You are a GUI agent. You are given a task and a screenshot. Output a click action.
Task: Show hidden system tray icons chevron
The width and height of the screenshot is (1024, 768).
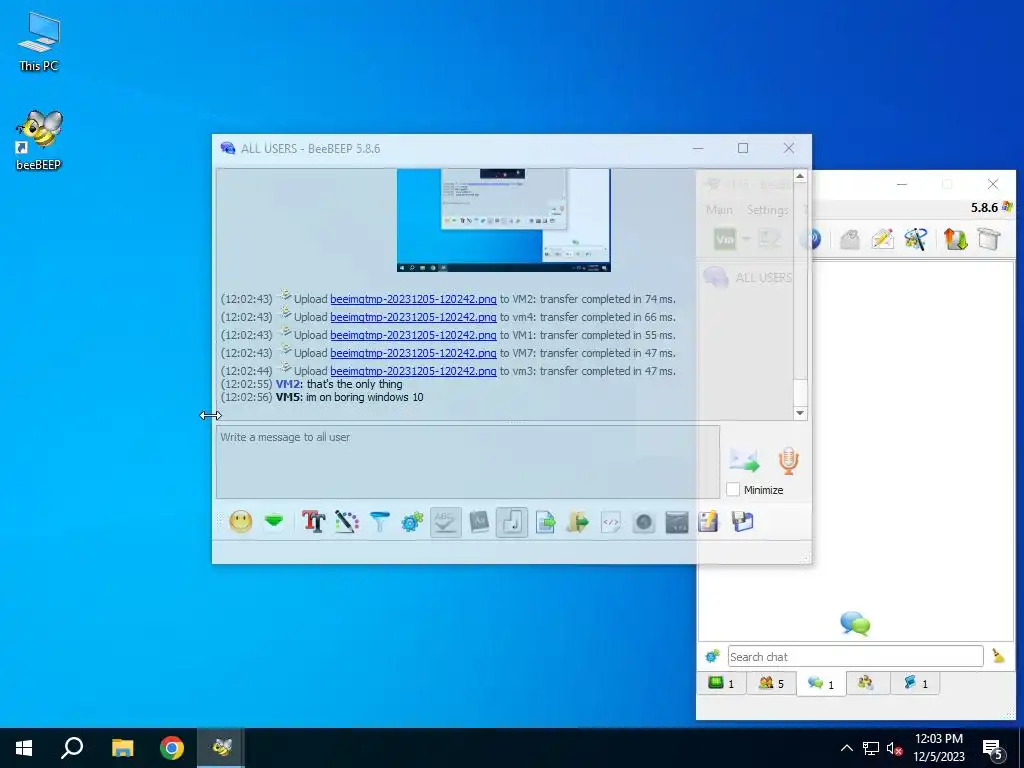click(x=846, y=748)
